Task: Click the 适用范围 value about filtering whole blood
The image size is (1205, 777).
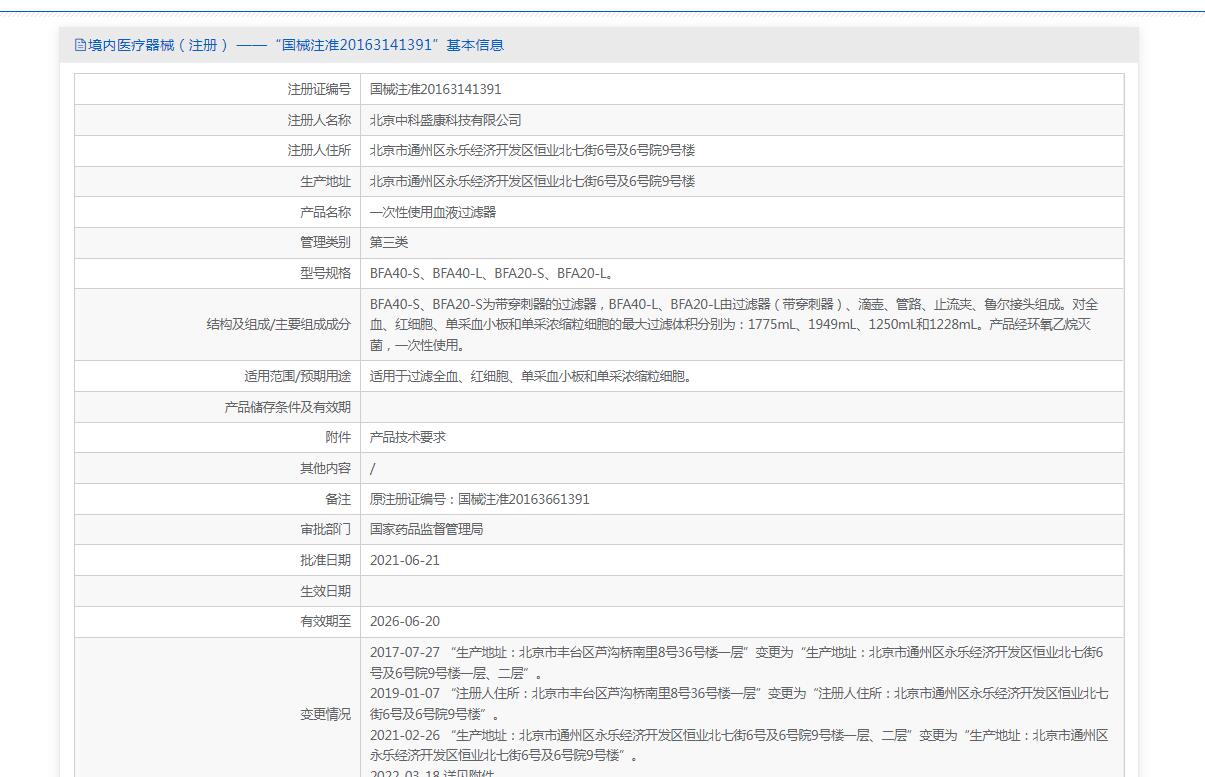Action: pos(531,376)
